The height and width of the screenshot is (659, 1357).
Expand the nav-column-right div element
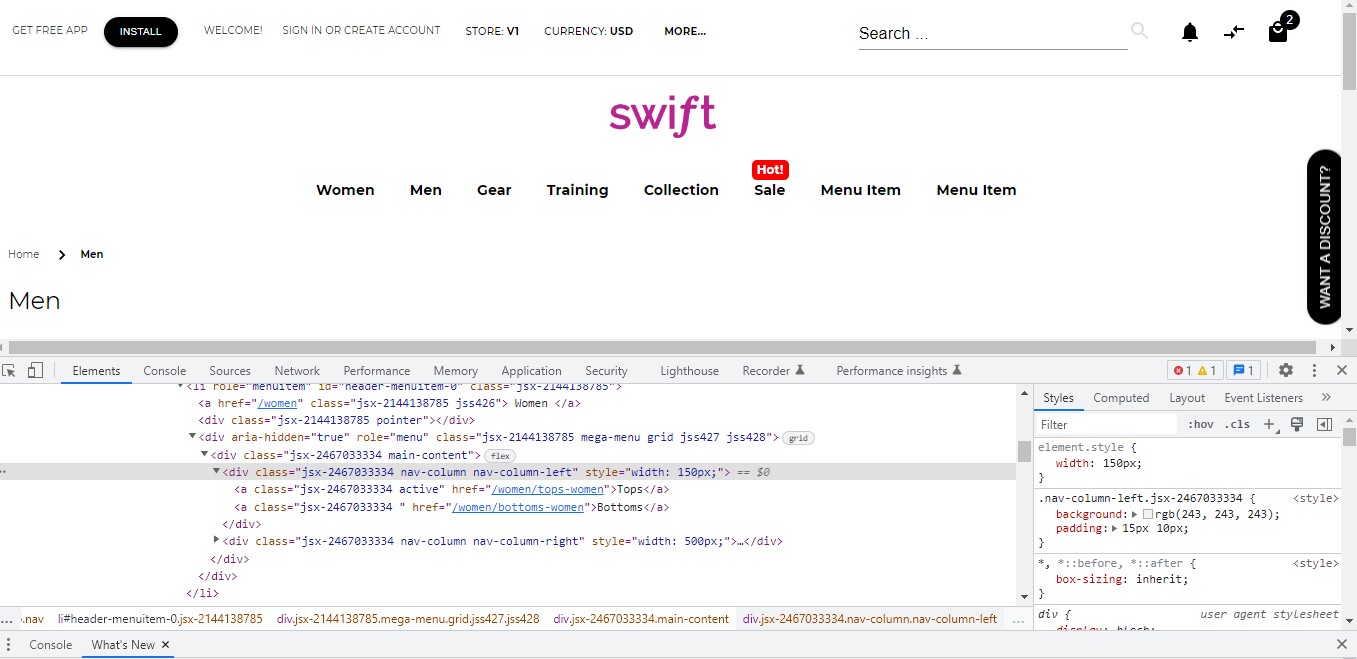point(216,541)
